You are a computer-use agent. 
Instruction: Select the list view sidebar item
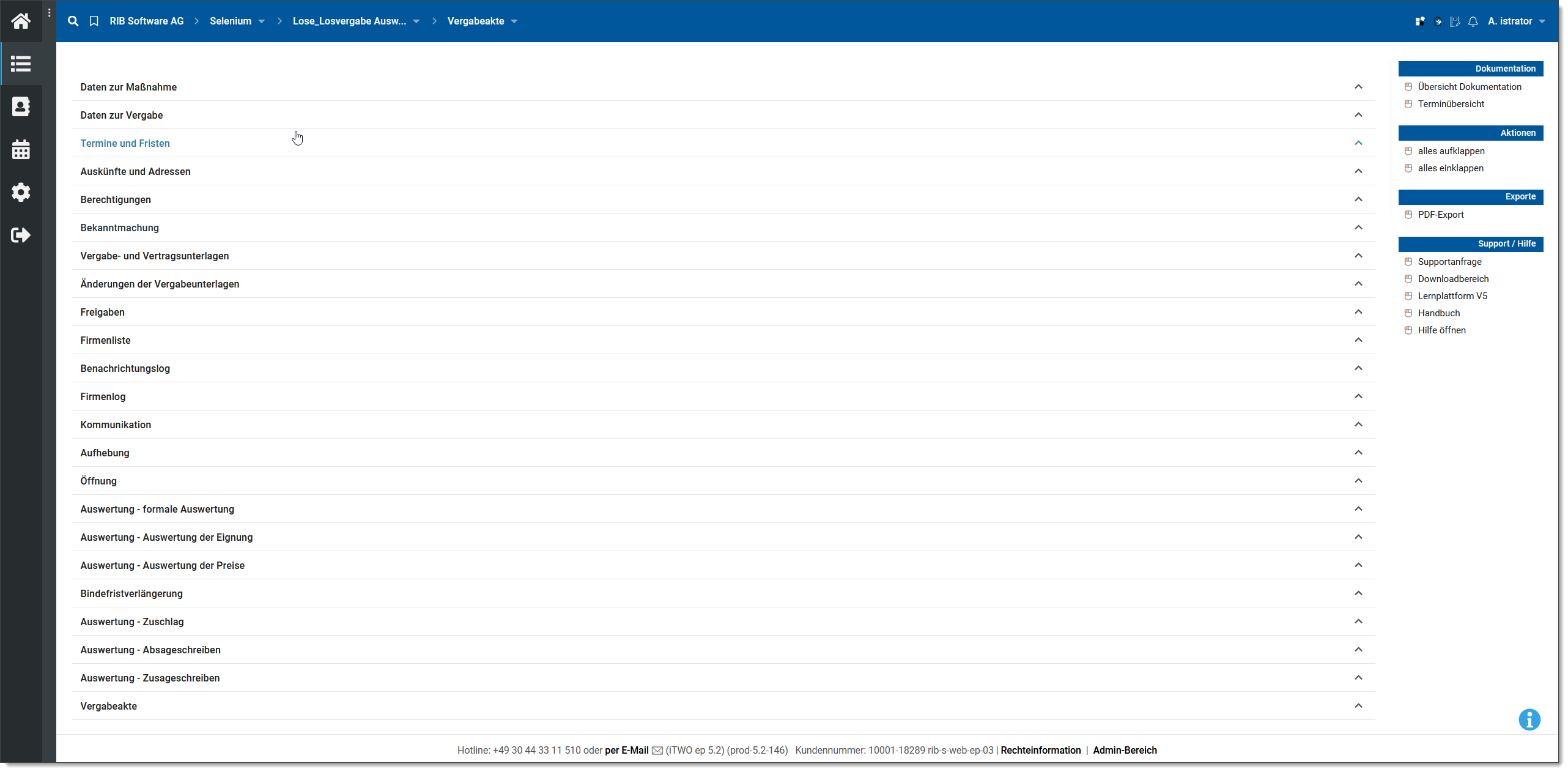[x=21, y=64]
